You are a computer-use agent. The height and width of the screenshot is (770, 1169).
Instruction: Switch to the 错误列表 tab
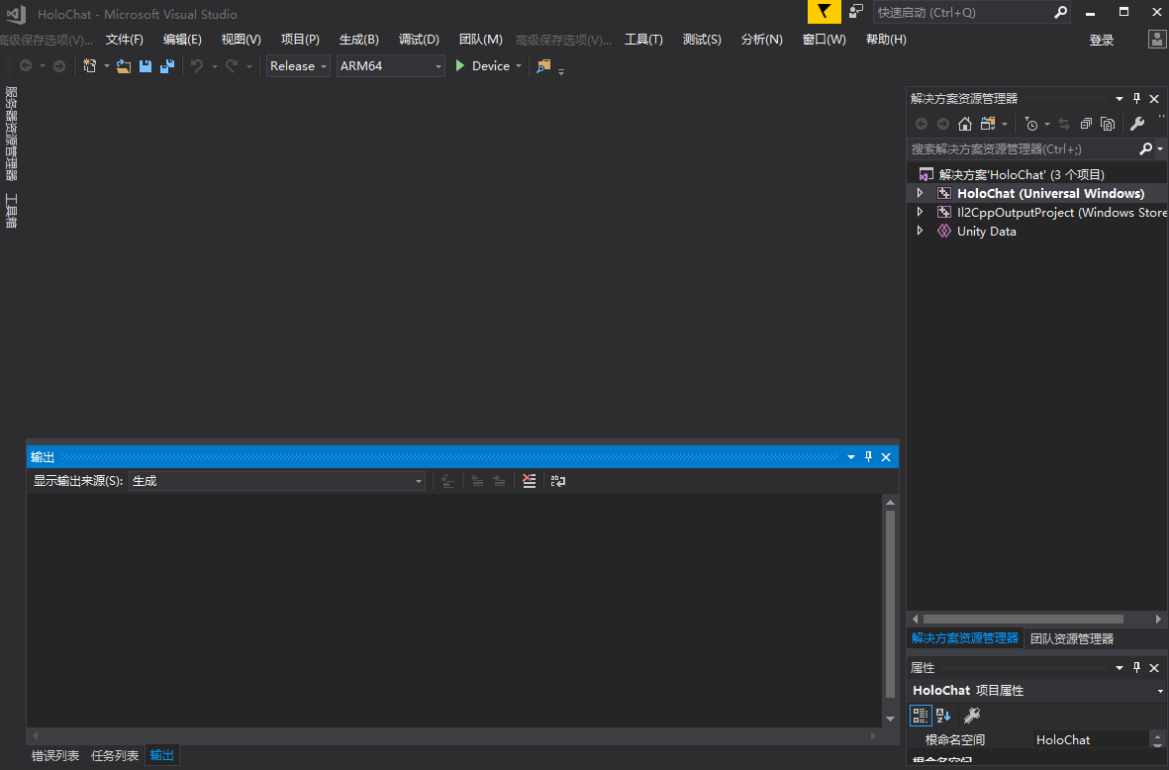55,755
